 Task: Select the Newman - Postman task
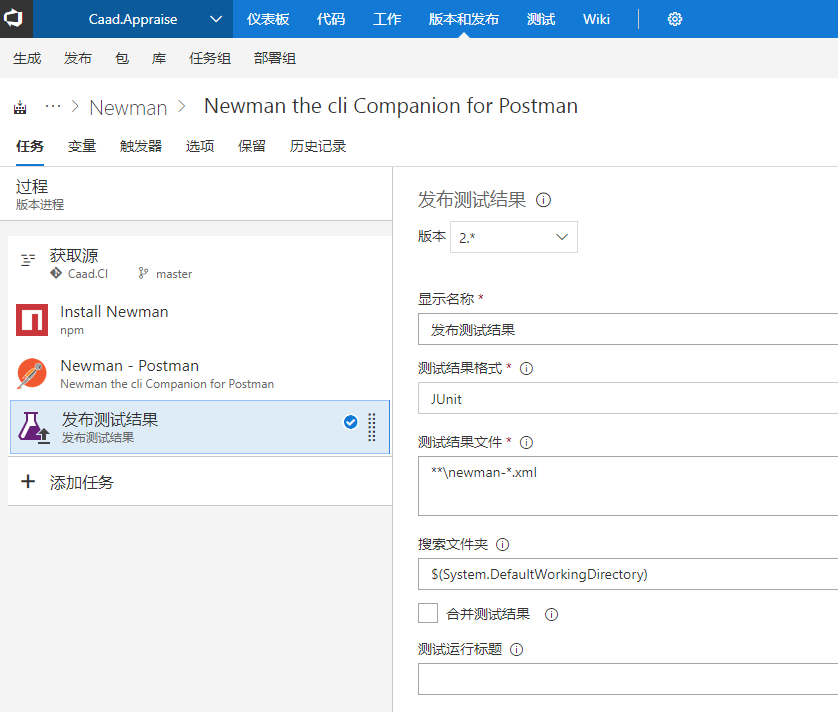tap(200, 373)
